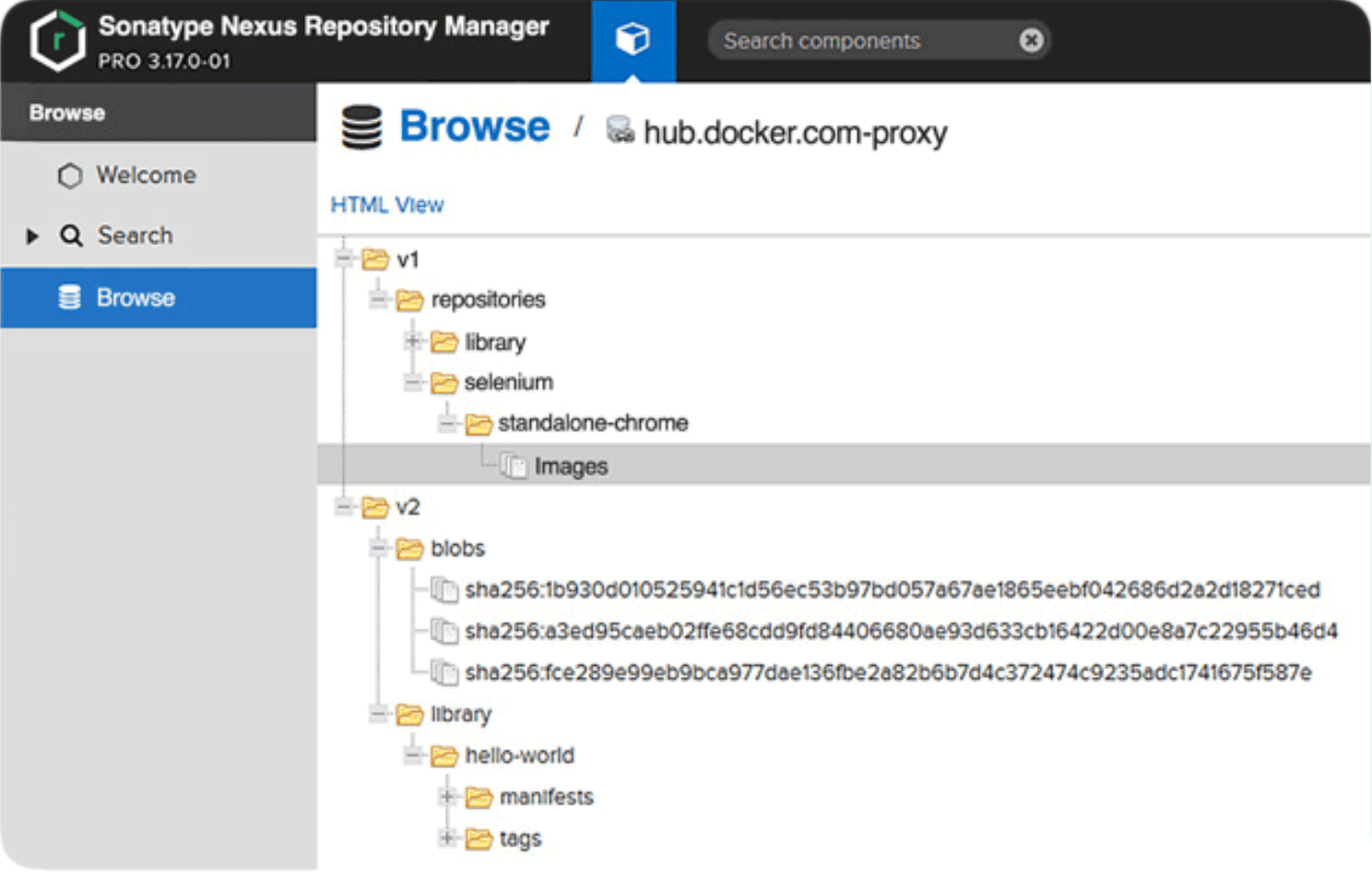Expand the library node under repositories
The height and width of the screenshot is (876, 1372).
(x=413, y=341)
